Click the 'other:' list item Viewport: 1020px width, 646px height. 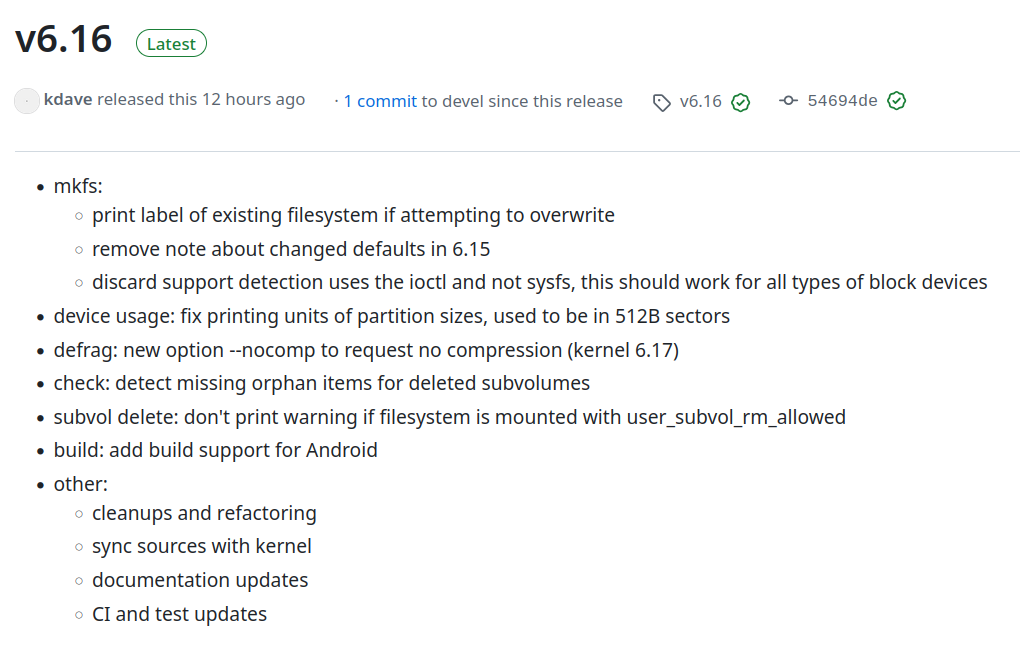click(x=81, y=484)
